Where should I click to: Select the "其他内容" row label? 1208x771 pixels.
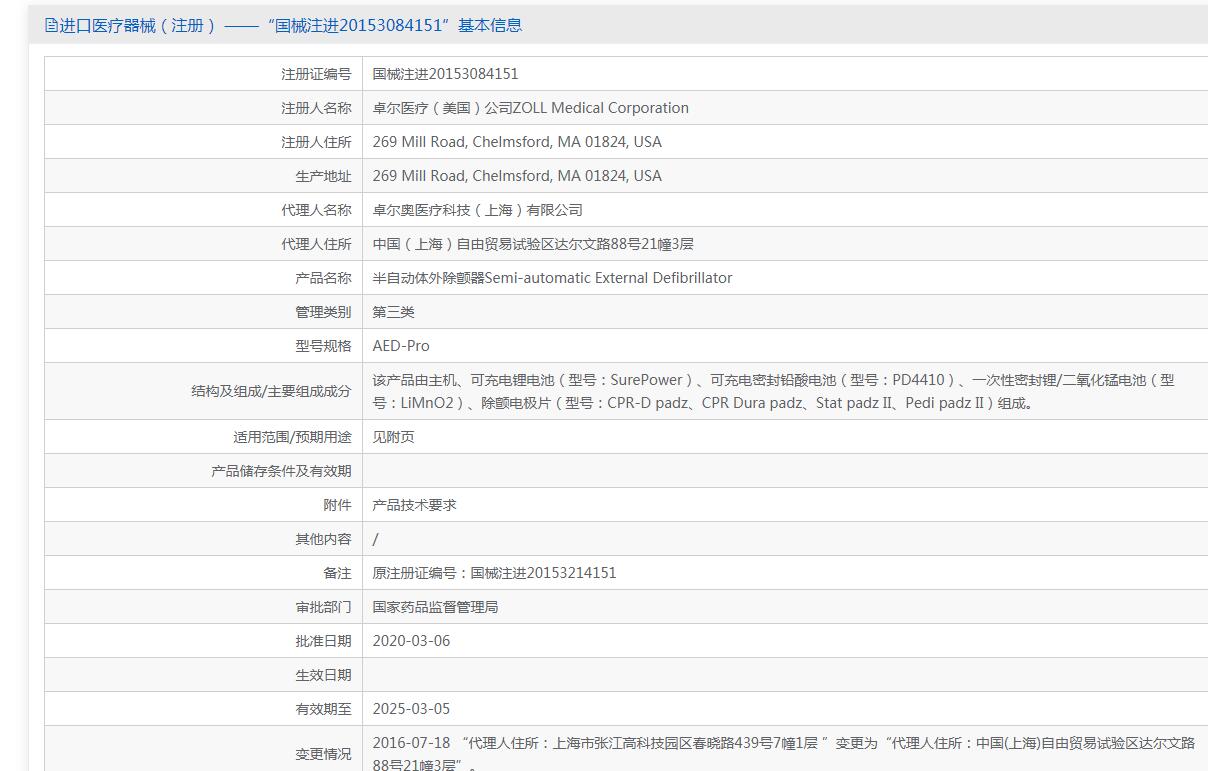click(x=323, y=539)
